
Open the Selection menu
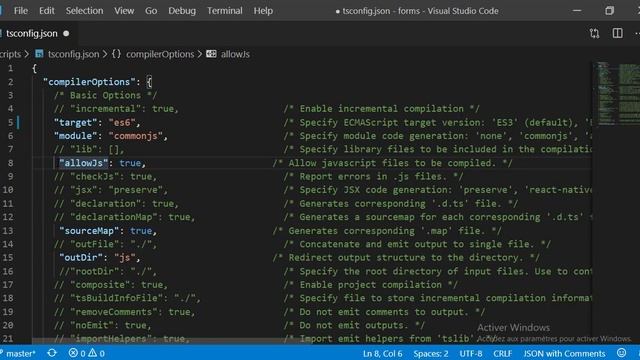point(84,11)
